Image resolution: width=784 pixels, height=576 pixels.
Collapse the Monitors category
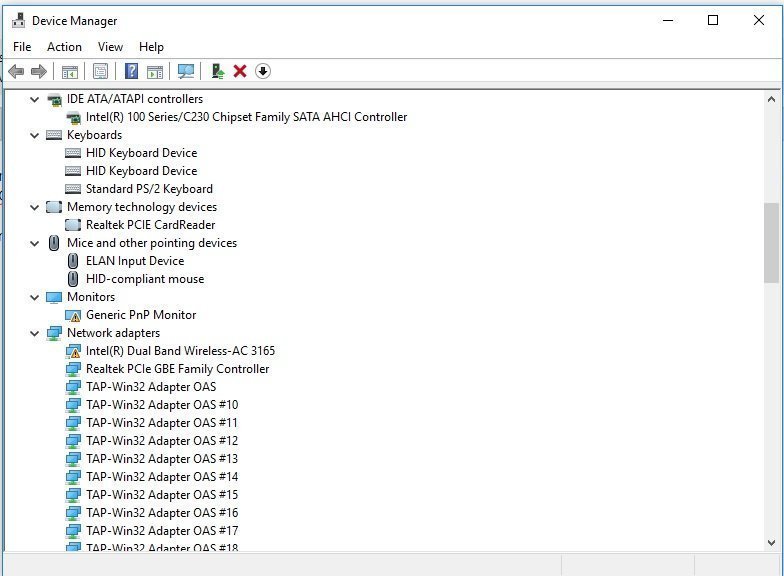pyautogui.click(x=34, y=298)
